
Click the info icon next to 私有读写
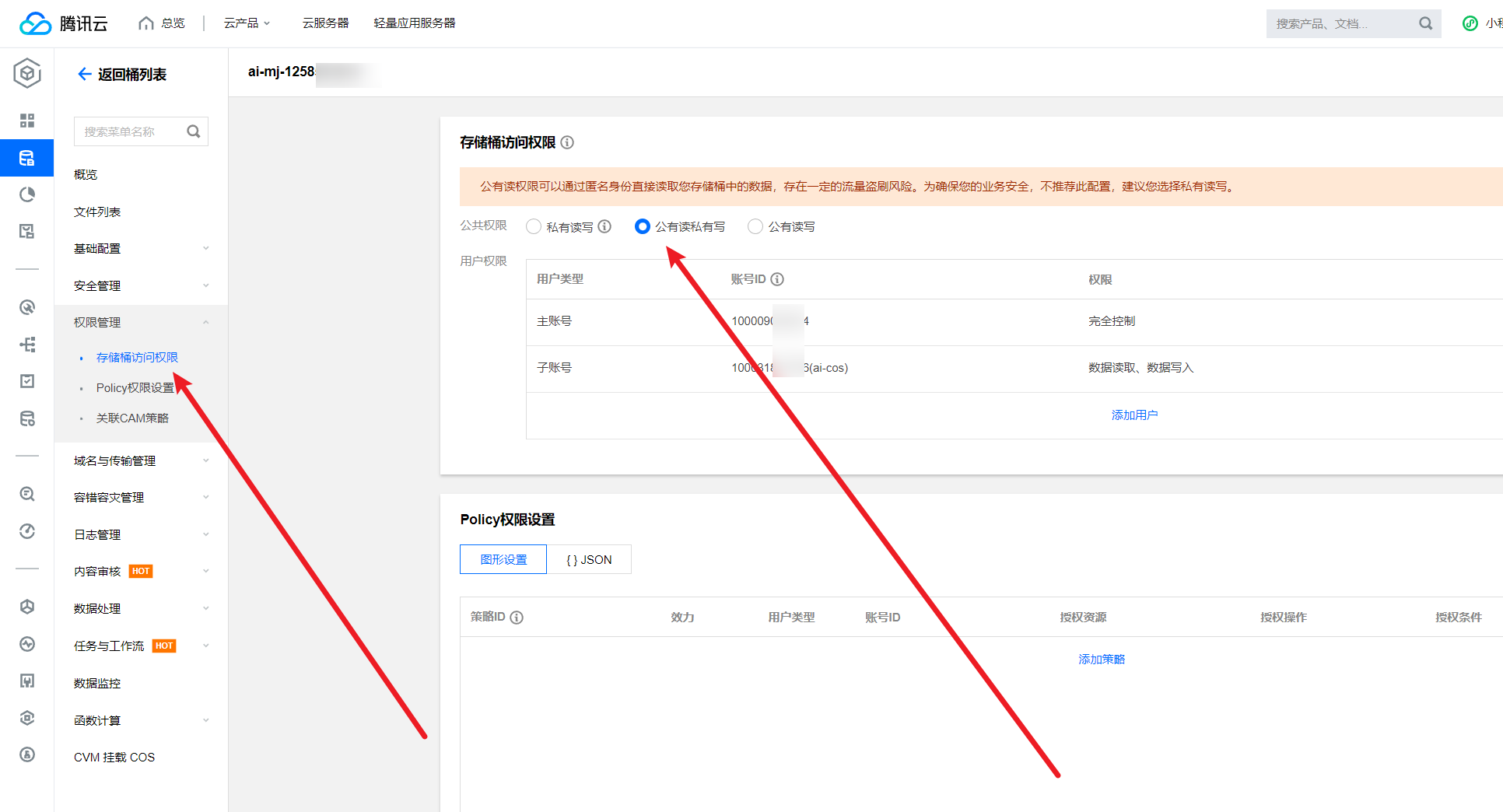point(604,226)
